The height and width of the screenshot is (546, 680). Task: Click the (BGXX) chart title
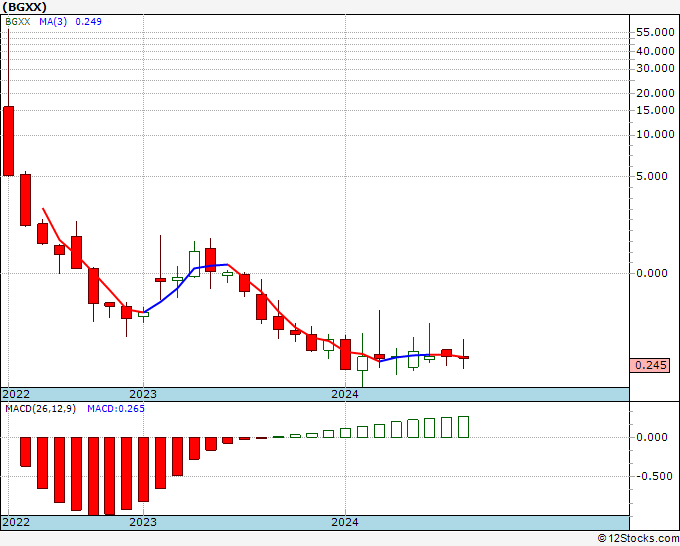pyautogui.click(x=24, y=7)
